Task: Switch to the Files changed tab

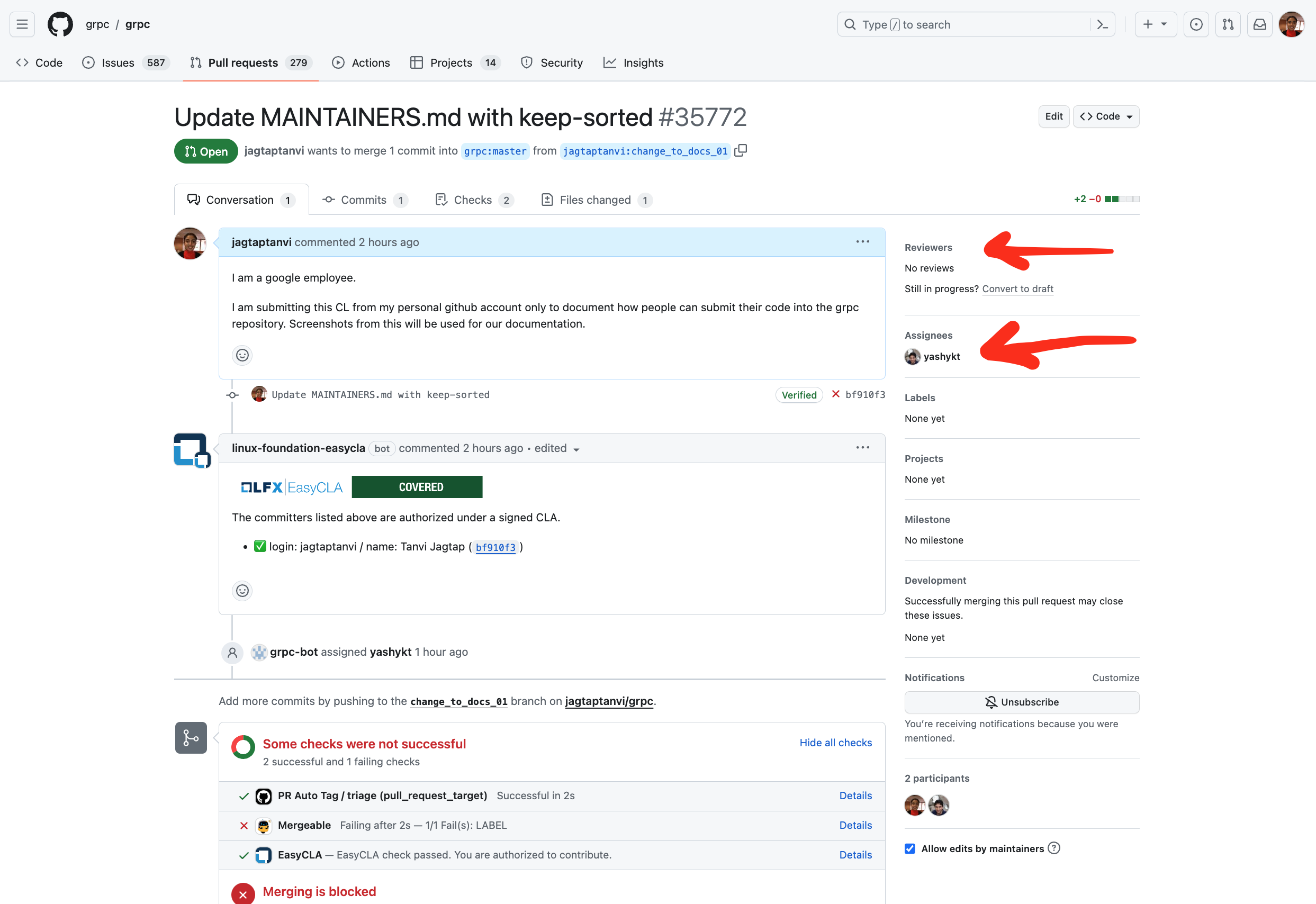Action: [601, 199]
